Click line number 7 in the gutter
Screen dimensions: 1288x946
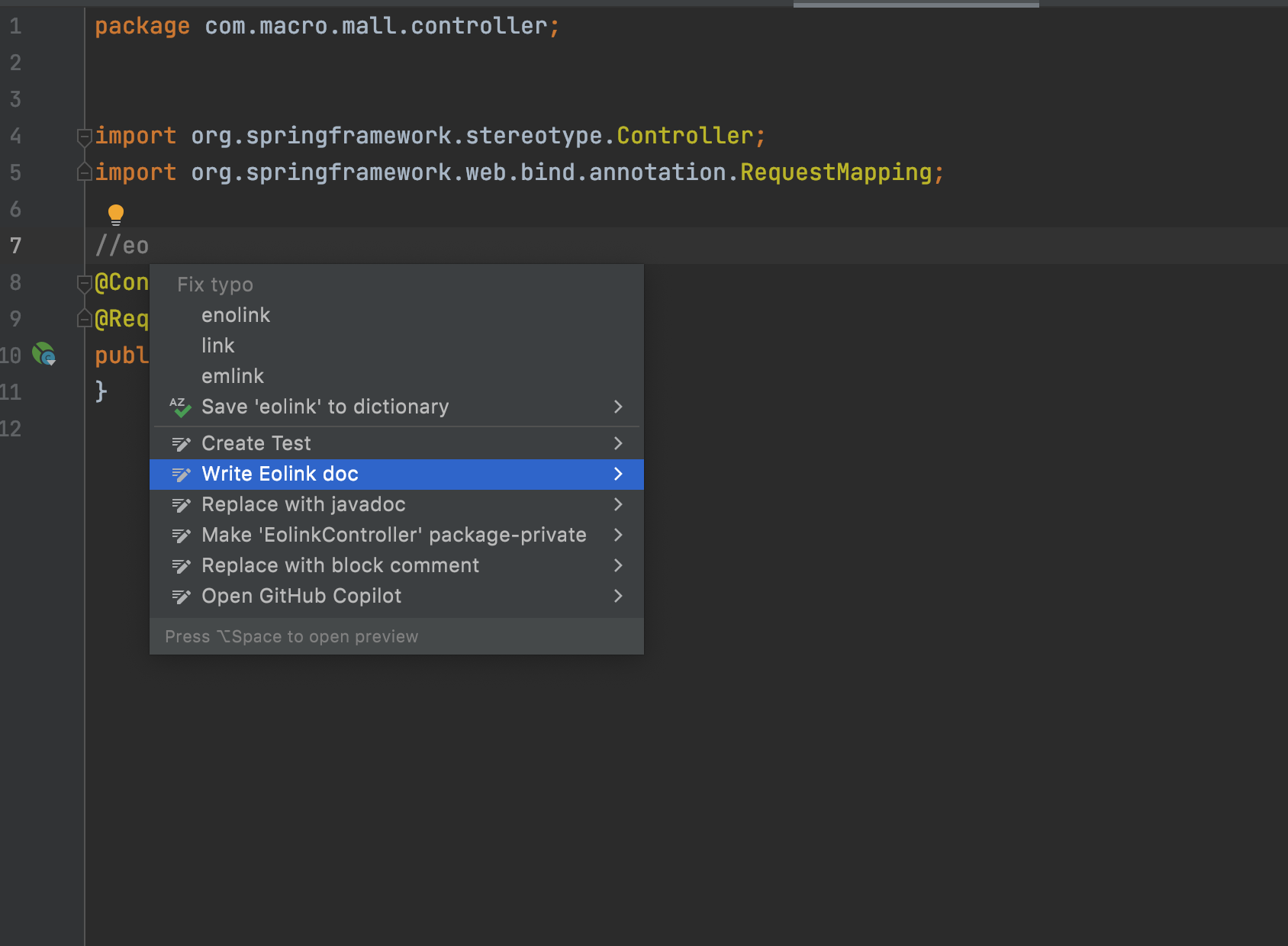[x=15, y=246]
